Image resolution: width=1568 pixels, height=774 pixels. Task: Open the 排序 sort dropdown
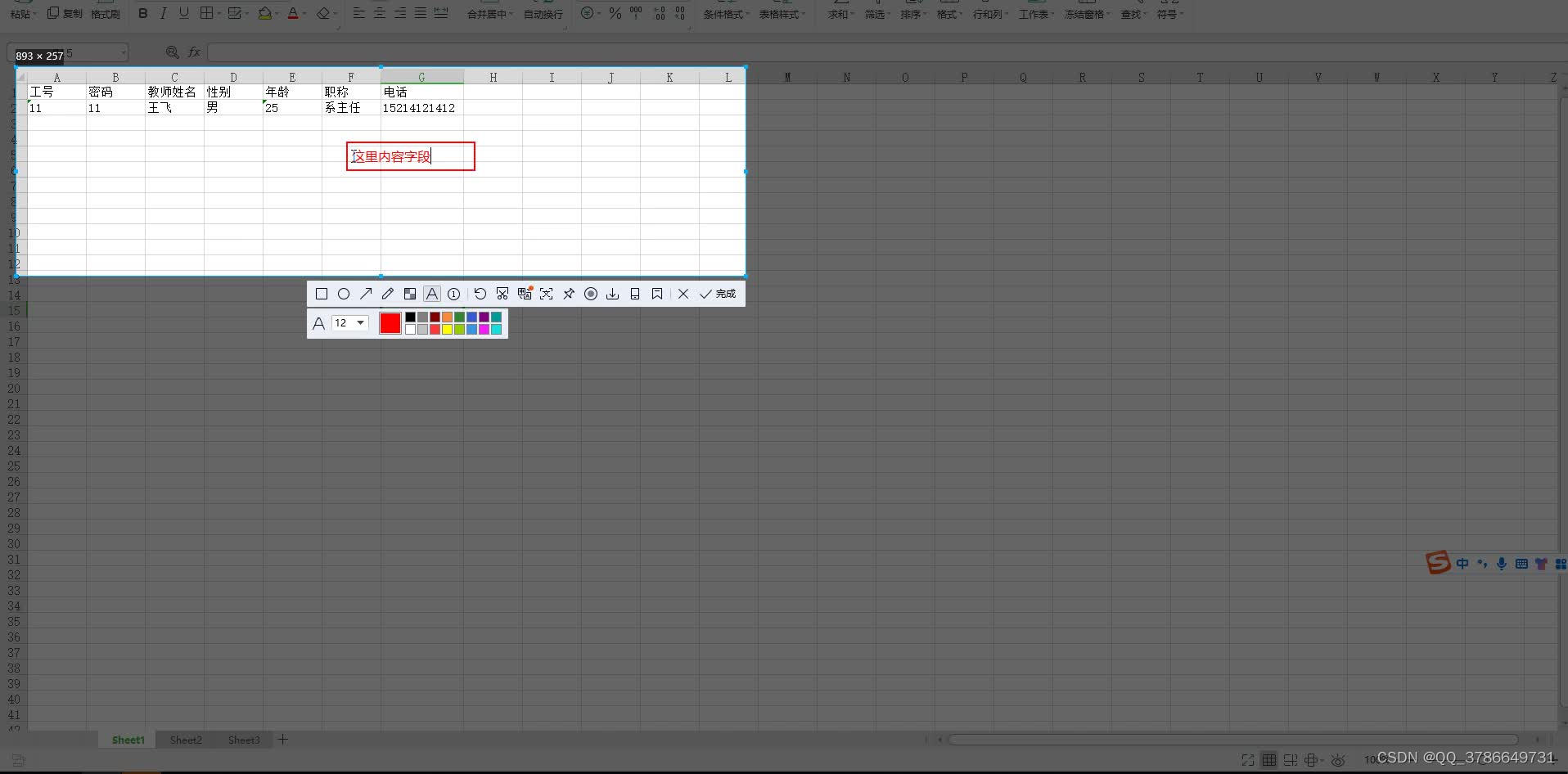coord(913,14)
